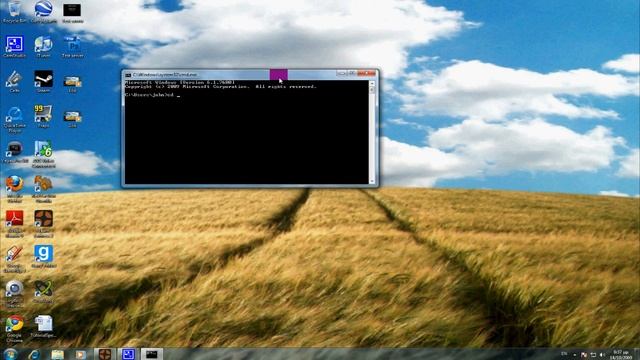The width and height of the screenshot is (640, 360).
Task: Open the Logitech webcam desktop shortcut
Action: [x=14, y=293]
